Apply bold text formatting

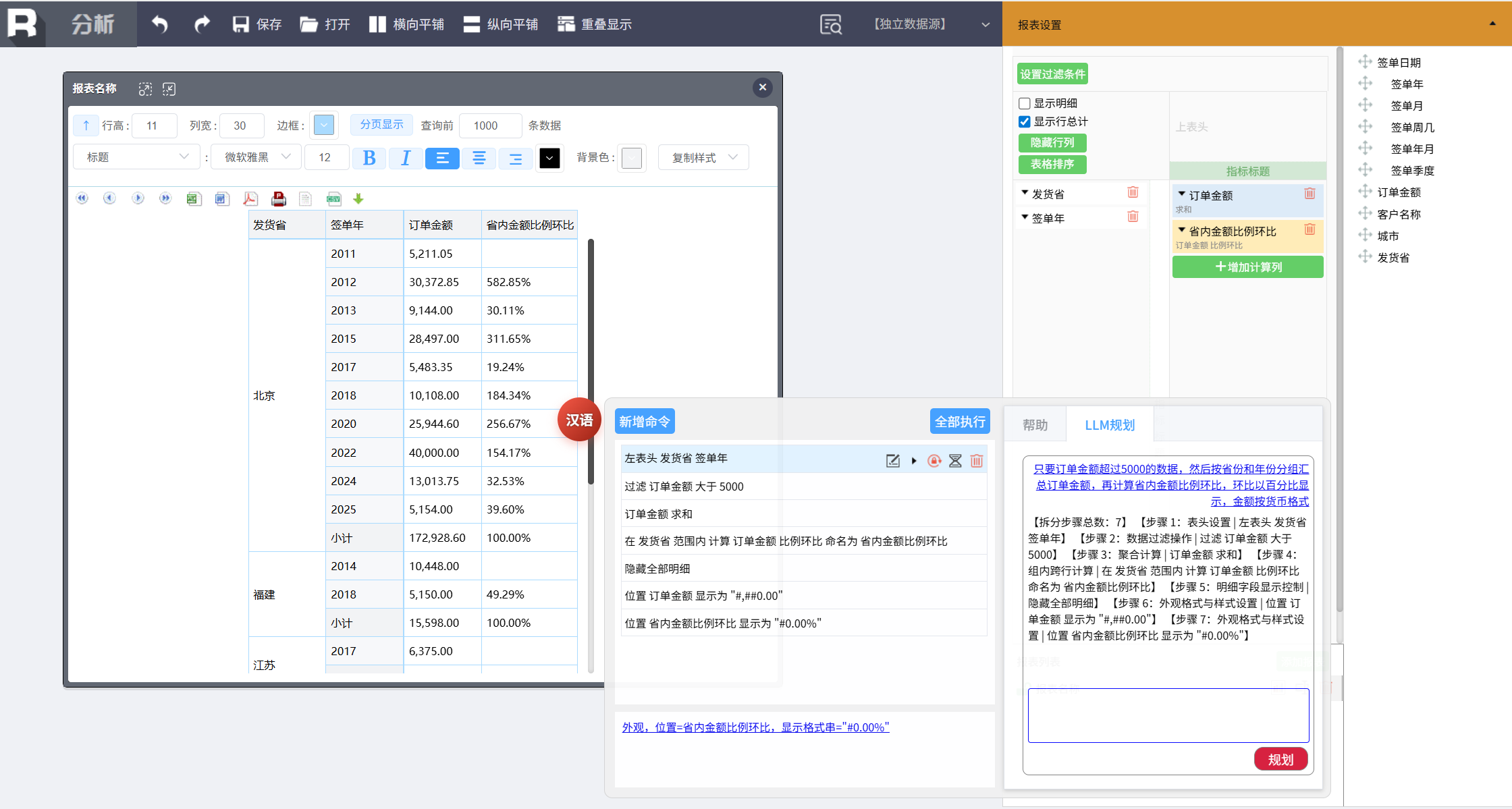click(369, 158)
